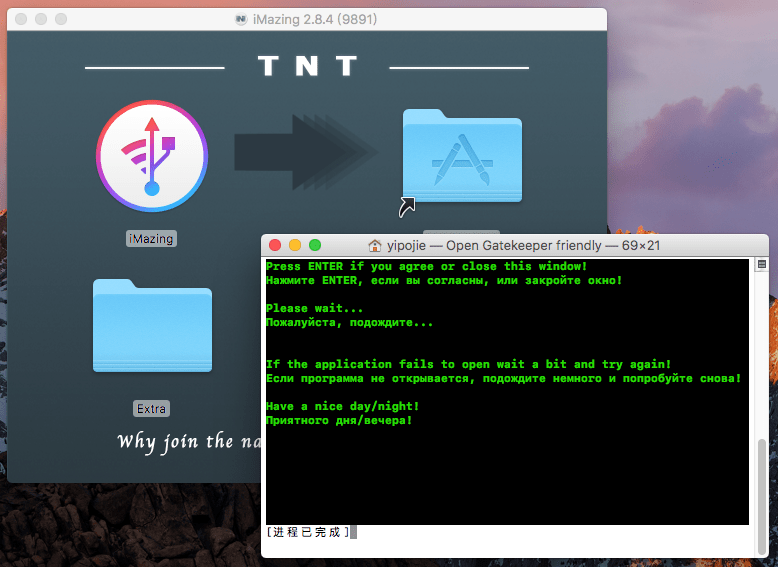Close the iMazing 2.8.4 installer window
This screenshot has height=567, width=778.
point(21,19)
